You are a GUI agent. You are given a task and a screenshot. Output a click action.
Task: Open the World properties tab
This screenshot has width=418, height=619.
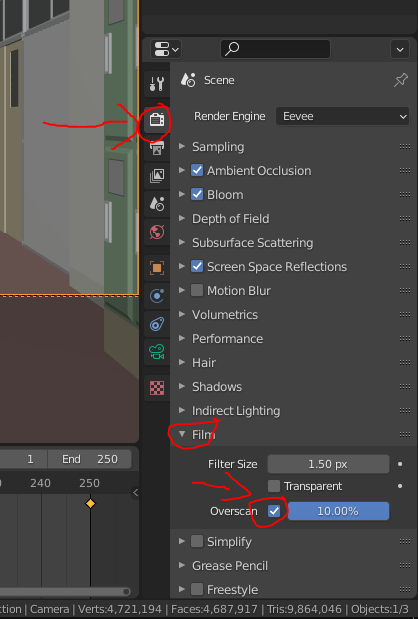157,232
